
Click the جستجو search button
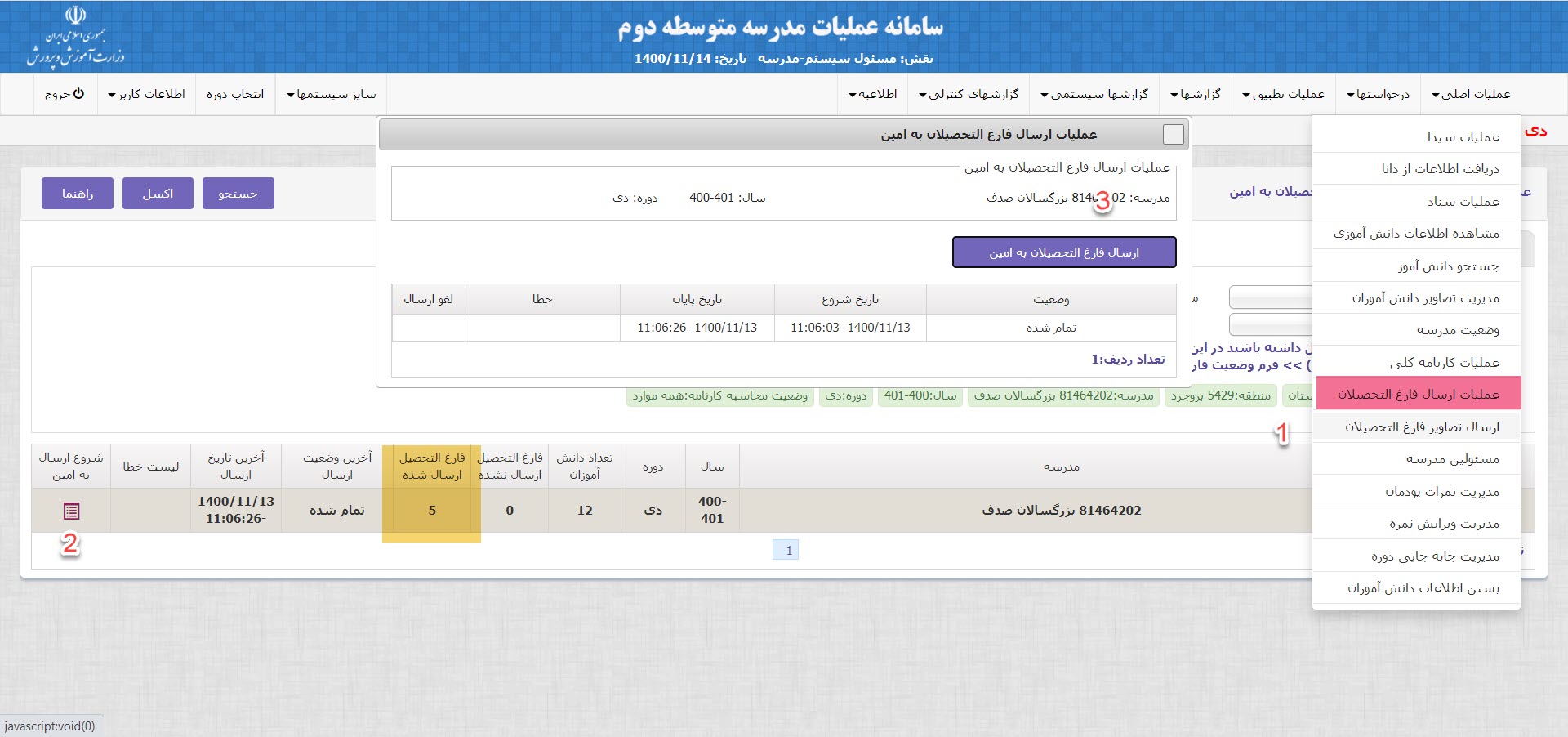click(238, 194)
